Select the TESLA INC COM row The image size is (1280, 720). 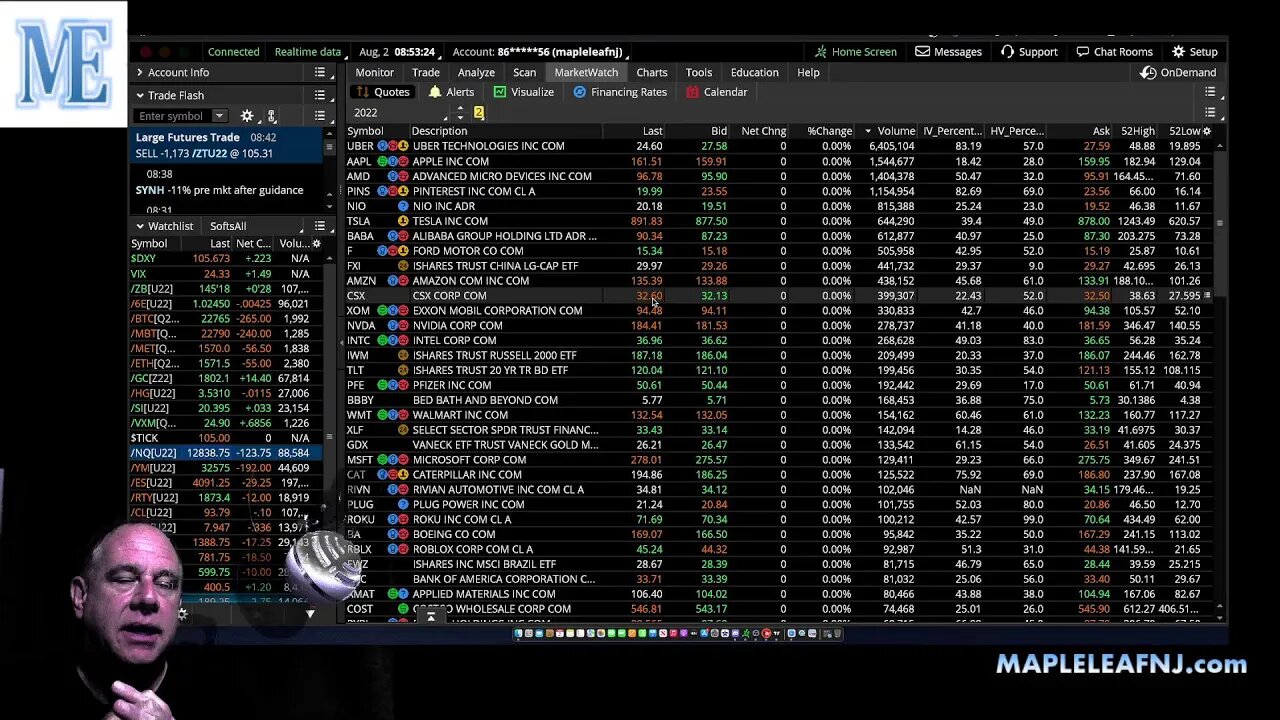(780, 221)
